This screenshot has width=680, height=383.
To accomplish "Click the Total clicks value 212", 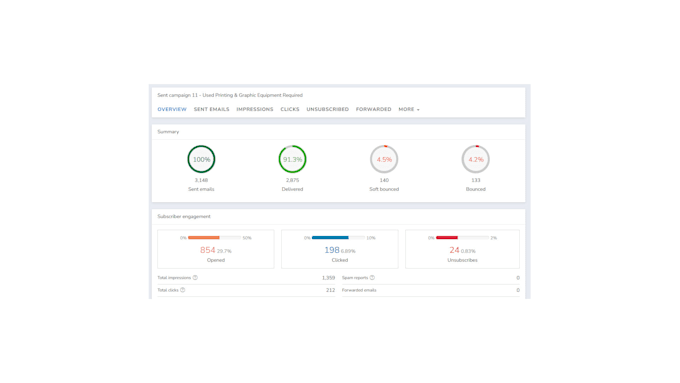I will tap(330, 290).
